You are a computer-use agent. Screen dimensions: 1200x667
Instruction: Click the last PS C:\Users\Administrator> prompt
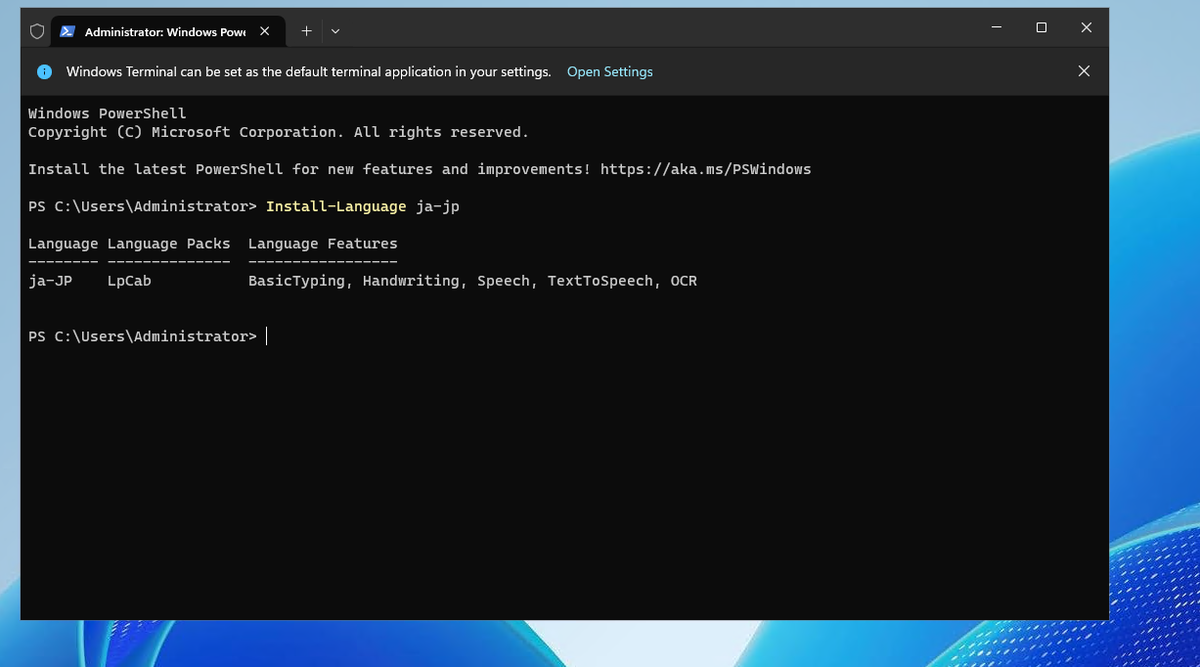point(142,336)
